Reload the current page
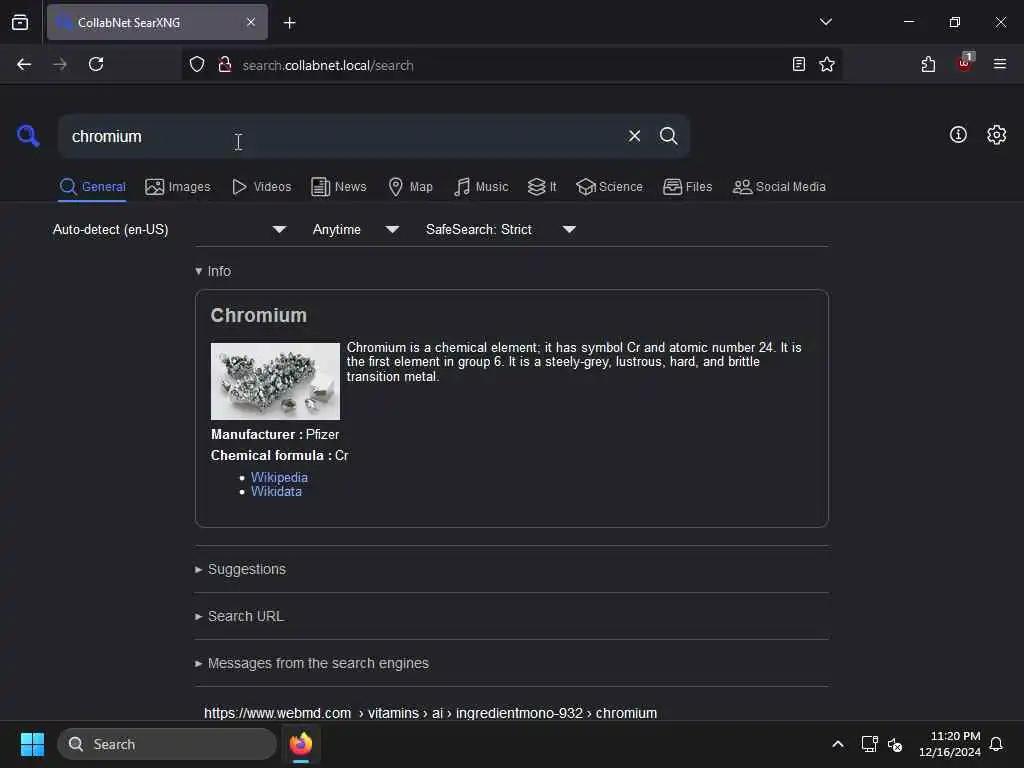Screen dimensions: 1024x768 (x=96, y=64)
